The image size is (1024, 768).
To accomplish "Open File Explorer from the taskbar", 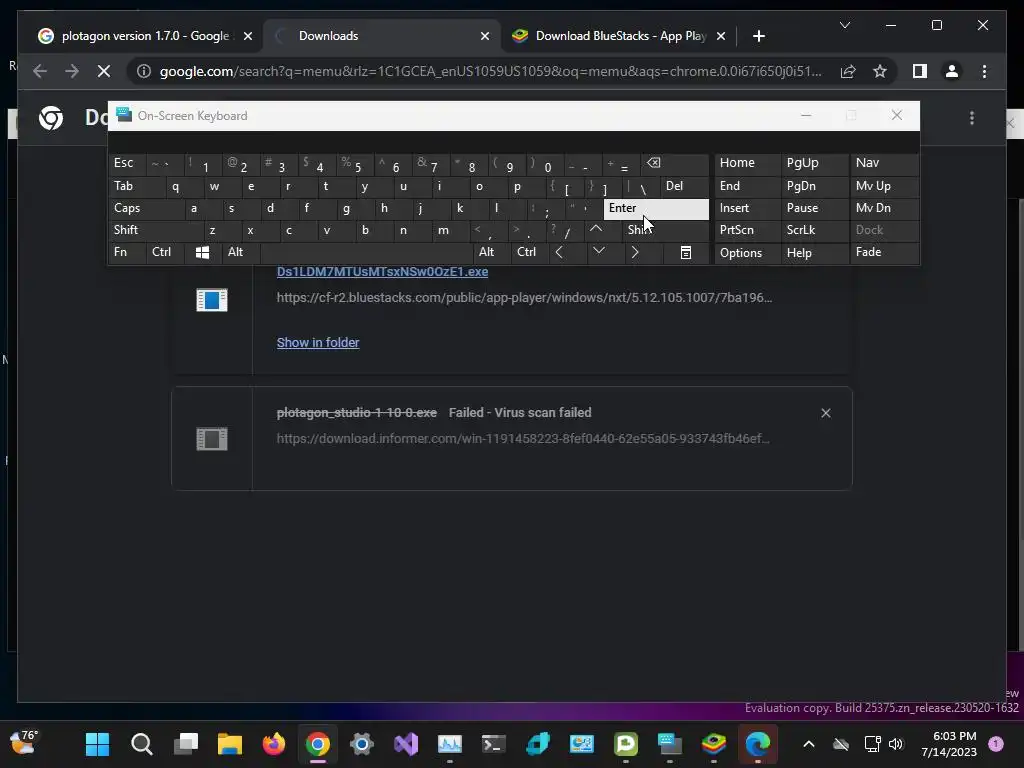I will pyautogui.click(x=229, y=744).
